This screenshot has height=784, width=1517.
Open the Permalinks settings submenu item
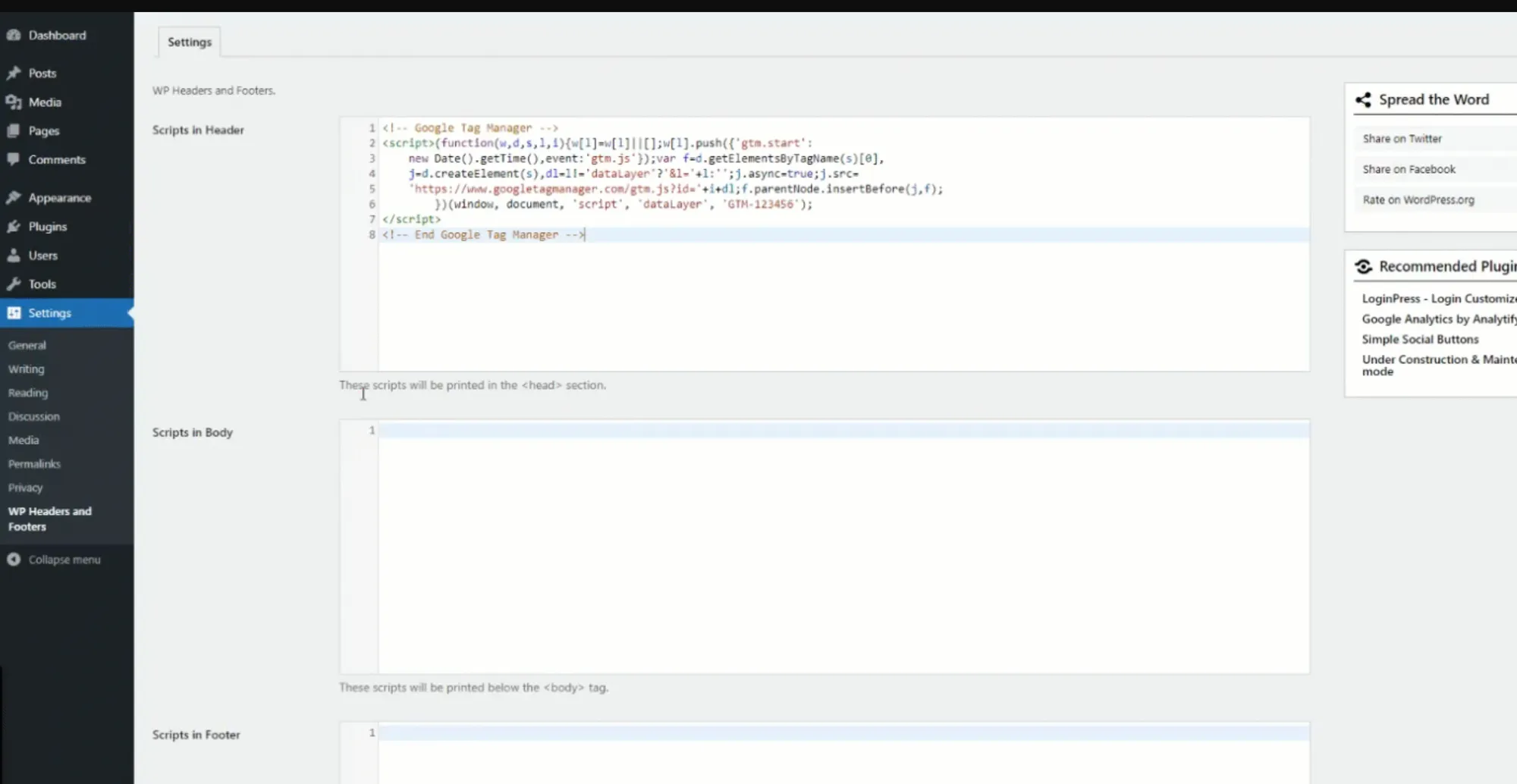click(34, 464)
